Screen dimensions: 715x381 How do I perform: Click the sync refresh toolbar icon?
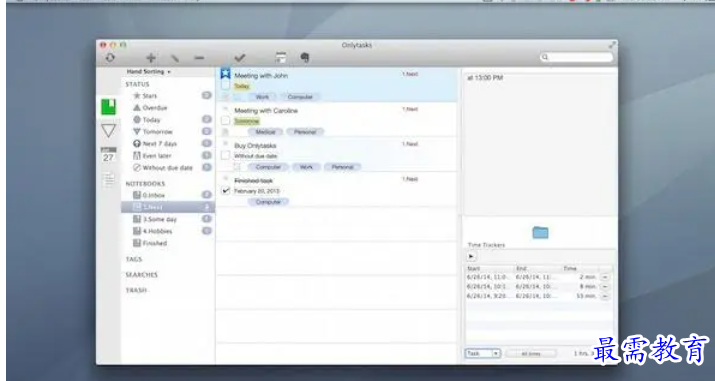pos(110,58)
